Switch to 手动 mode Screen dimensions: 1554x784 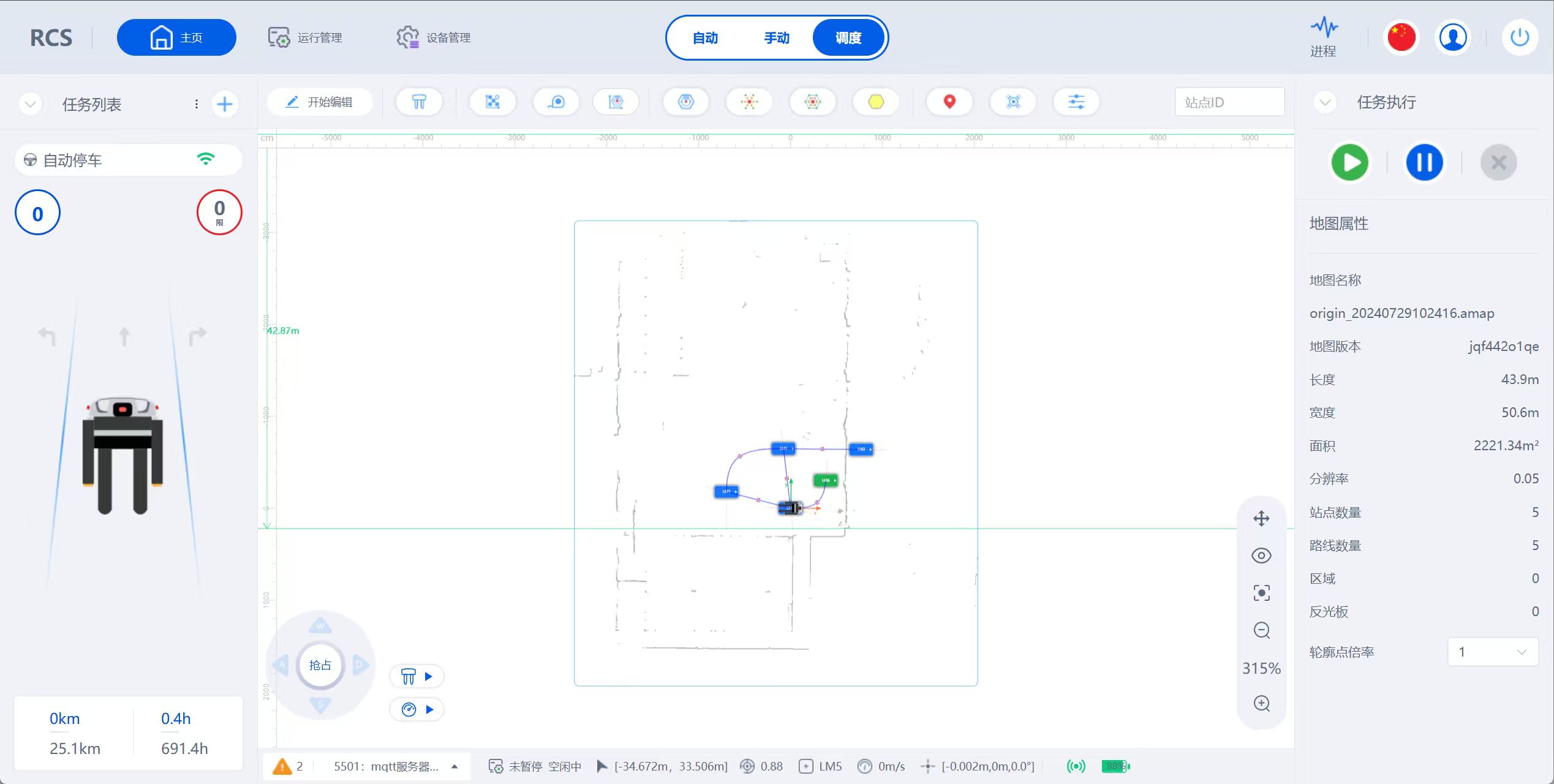[x=777, y=38]
